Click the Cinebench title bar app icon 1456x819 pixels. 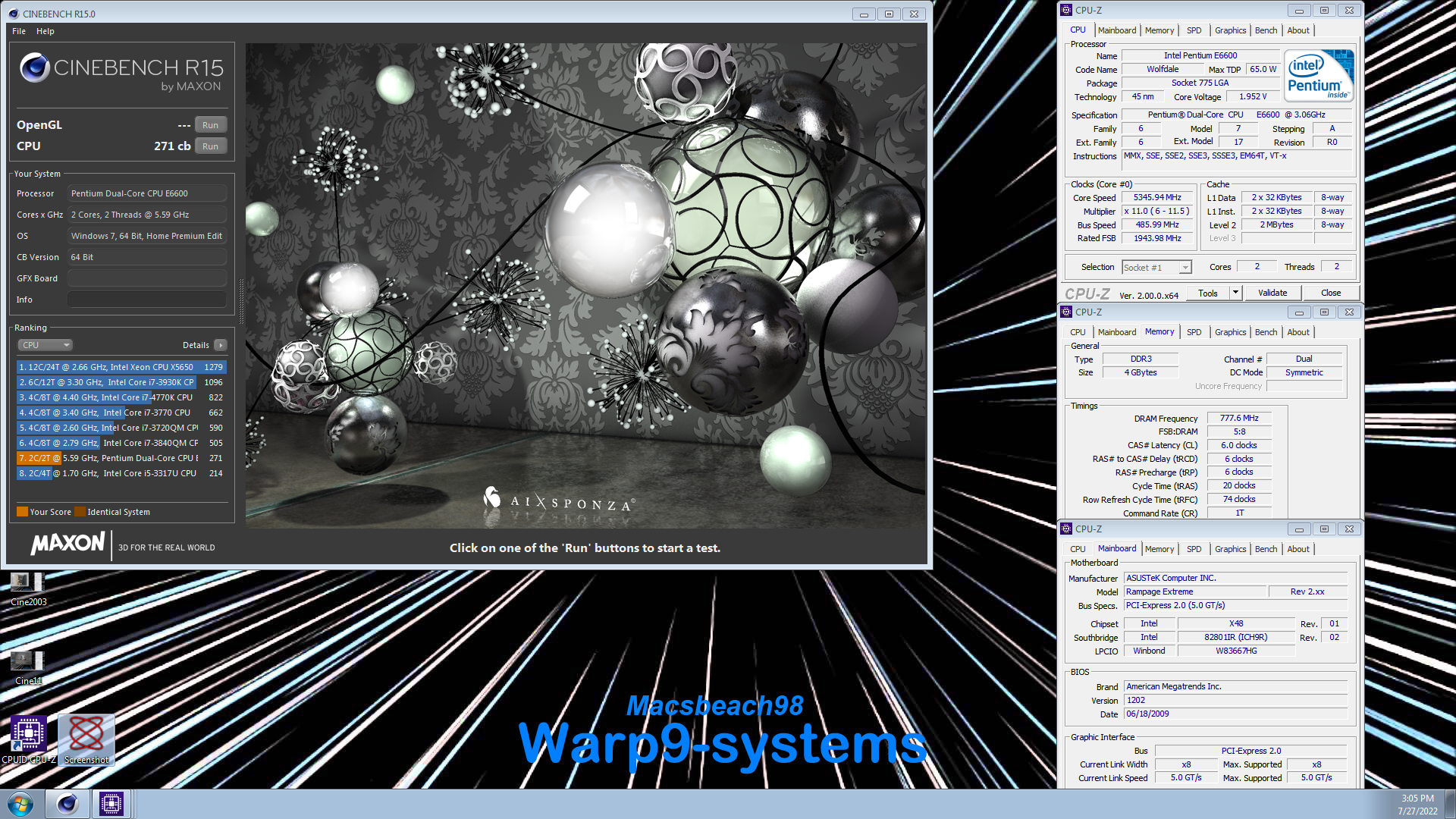pos(14,14)
